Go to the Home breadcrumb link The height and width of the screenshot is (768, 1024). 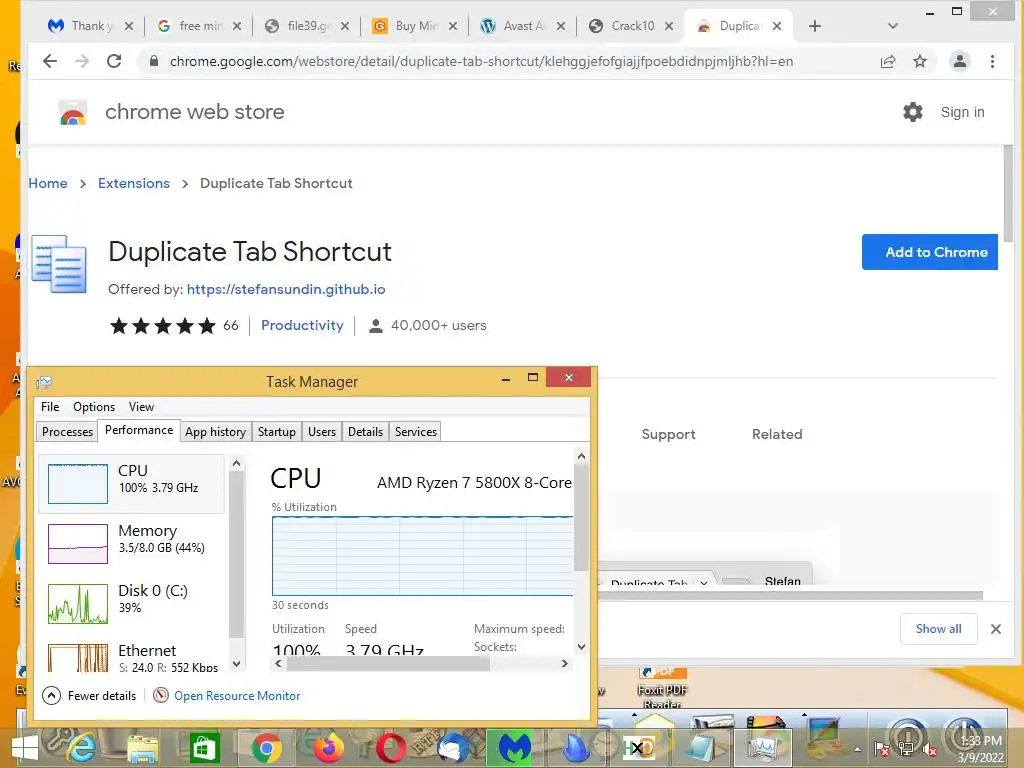(48, 184)
